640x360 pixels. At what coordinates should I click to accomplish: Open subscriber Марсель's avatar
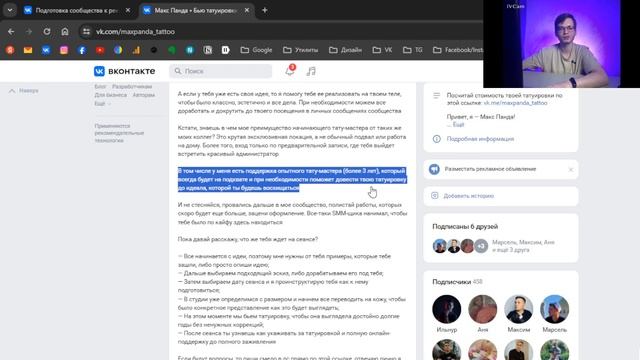554,309
